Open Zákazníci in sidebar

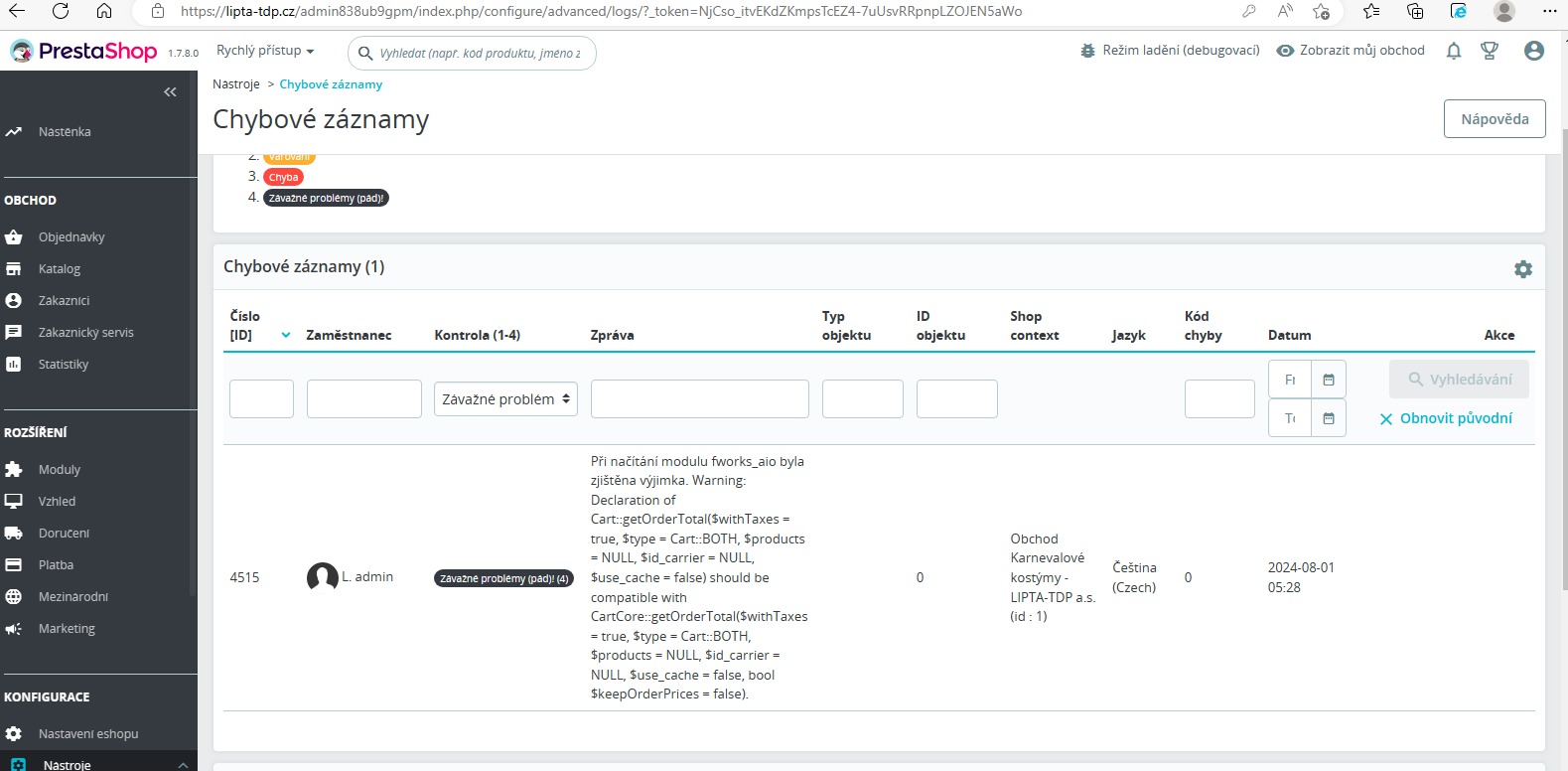(x=64, y=300)
